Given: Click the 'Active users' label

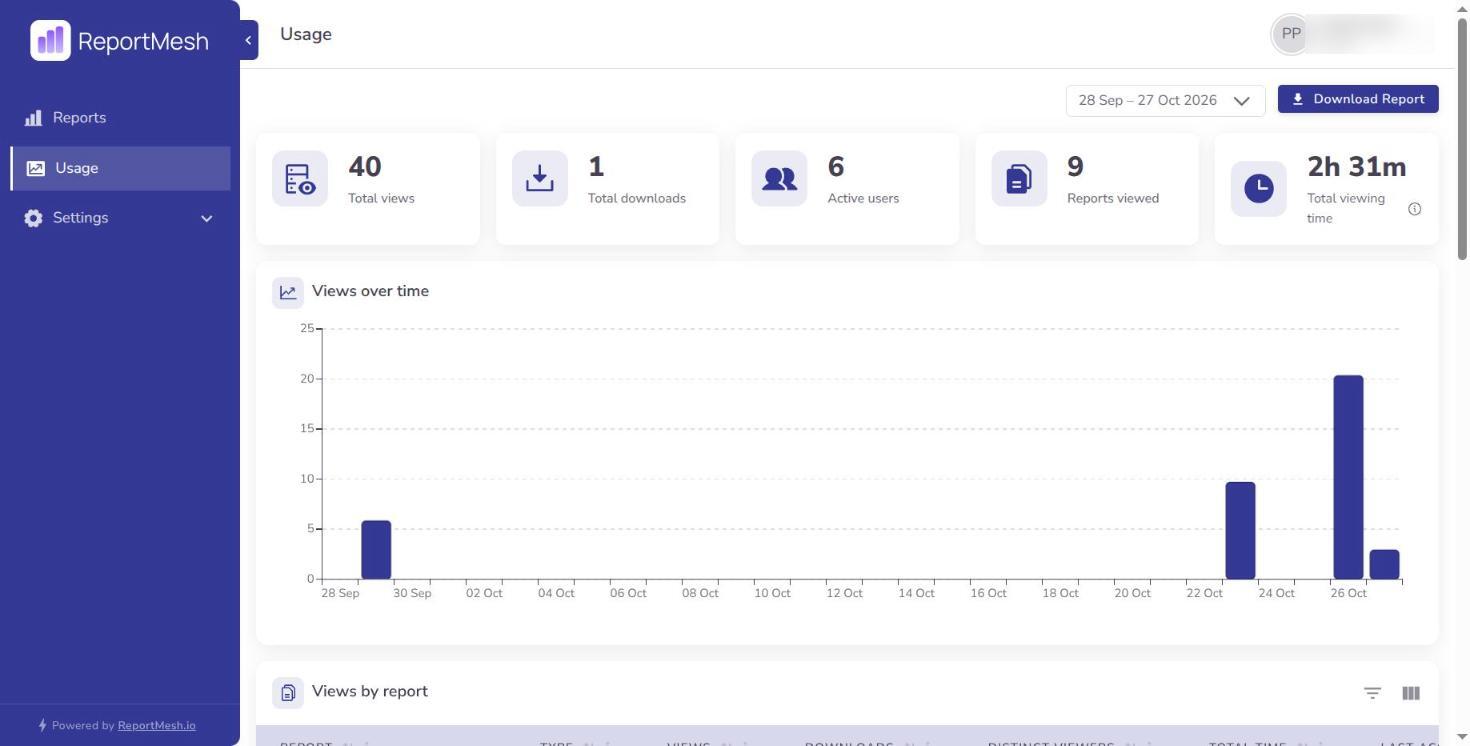Looking at the screenshot, I should point(863,198).
